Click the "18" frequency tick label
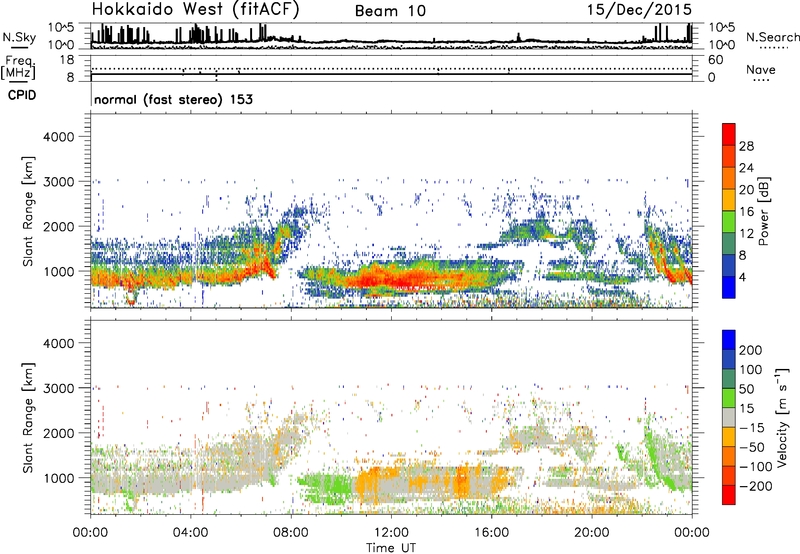The width and height of the screenshot is (800, 554). [67, 59]
